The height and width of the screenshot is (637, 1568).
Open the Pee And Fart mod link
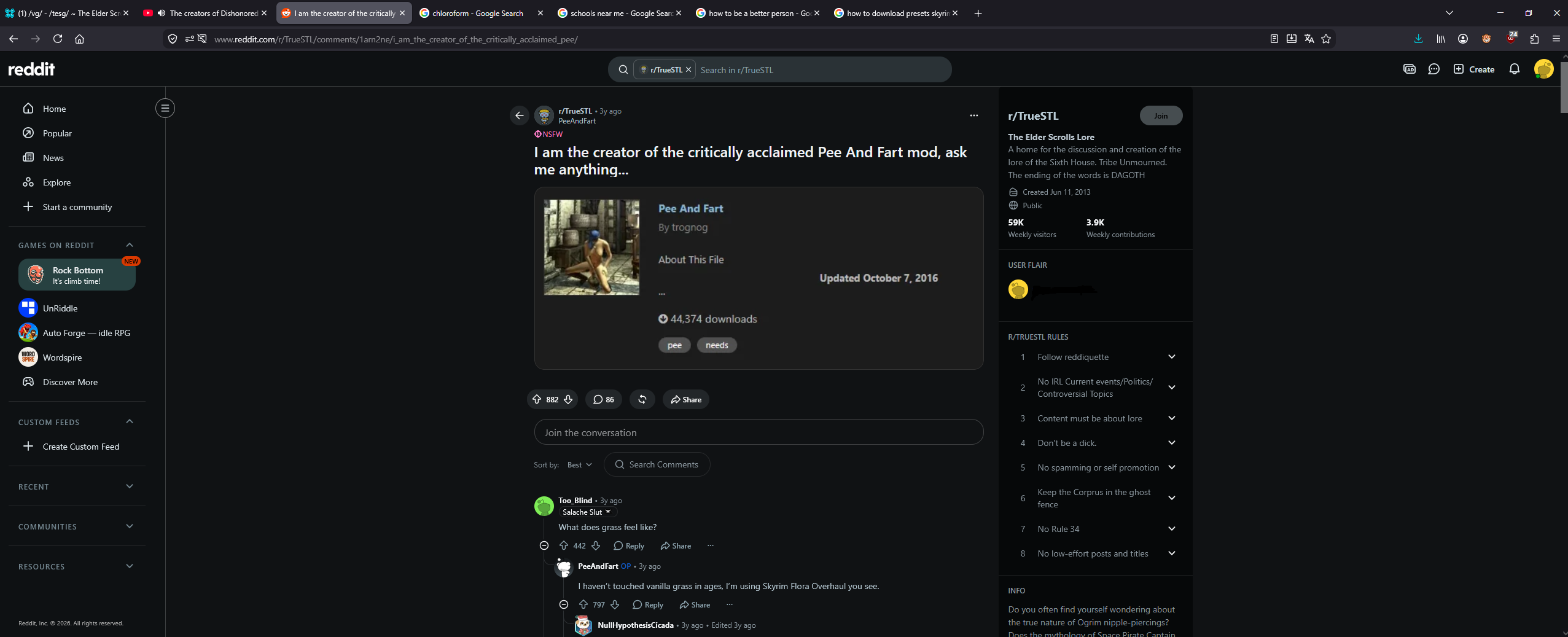690,208
